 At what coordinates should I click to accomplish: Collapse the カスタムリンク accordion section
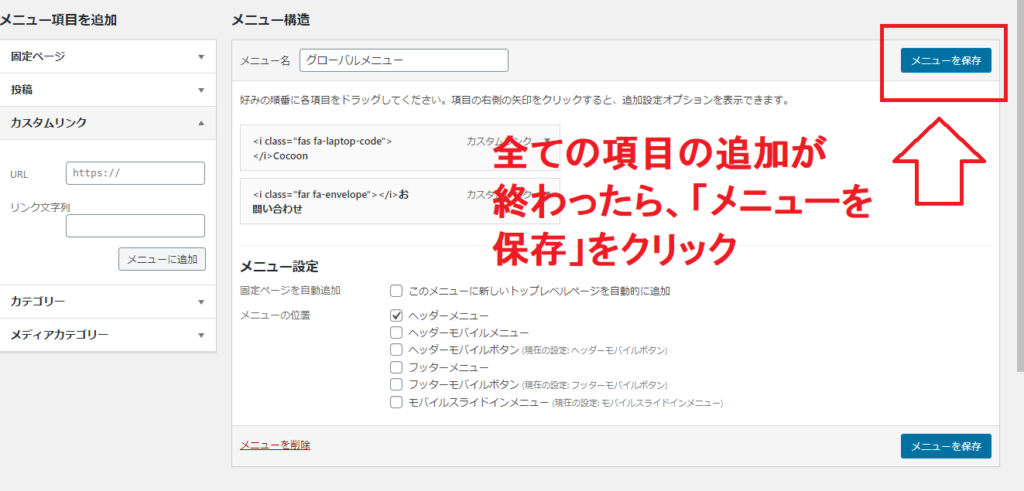click(108, 123)
